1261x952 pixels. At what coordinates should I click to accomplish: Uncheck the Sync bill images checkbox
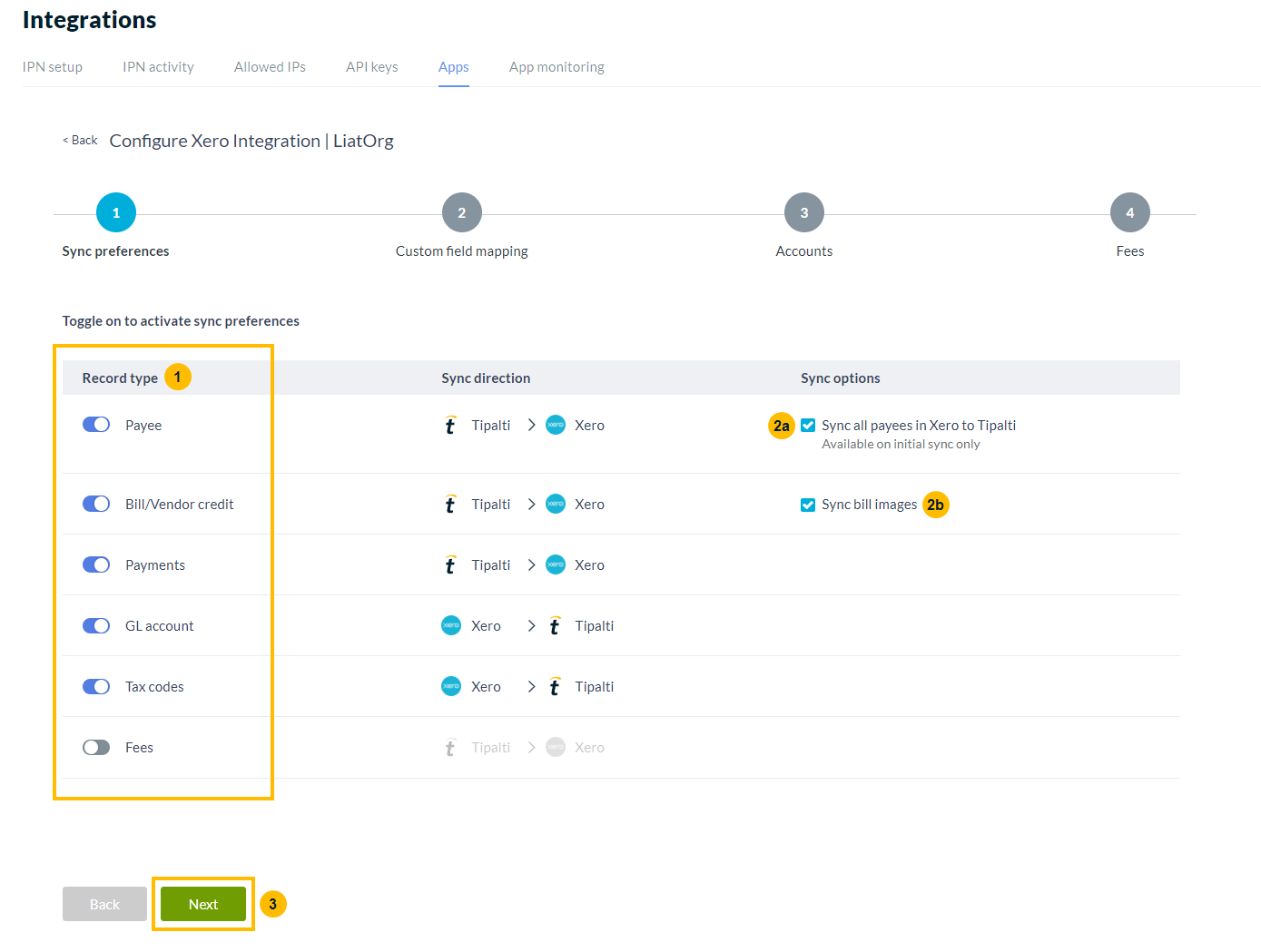[x=807, y=504]
